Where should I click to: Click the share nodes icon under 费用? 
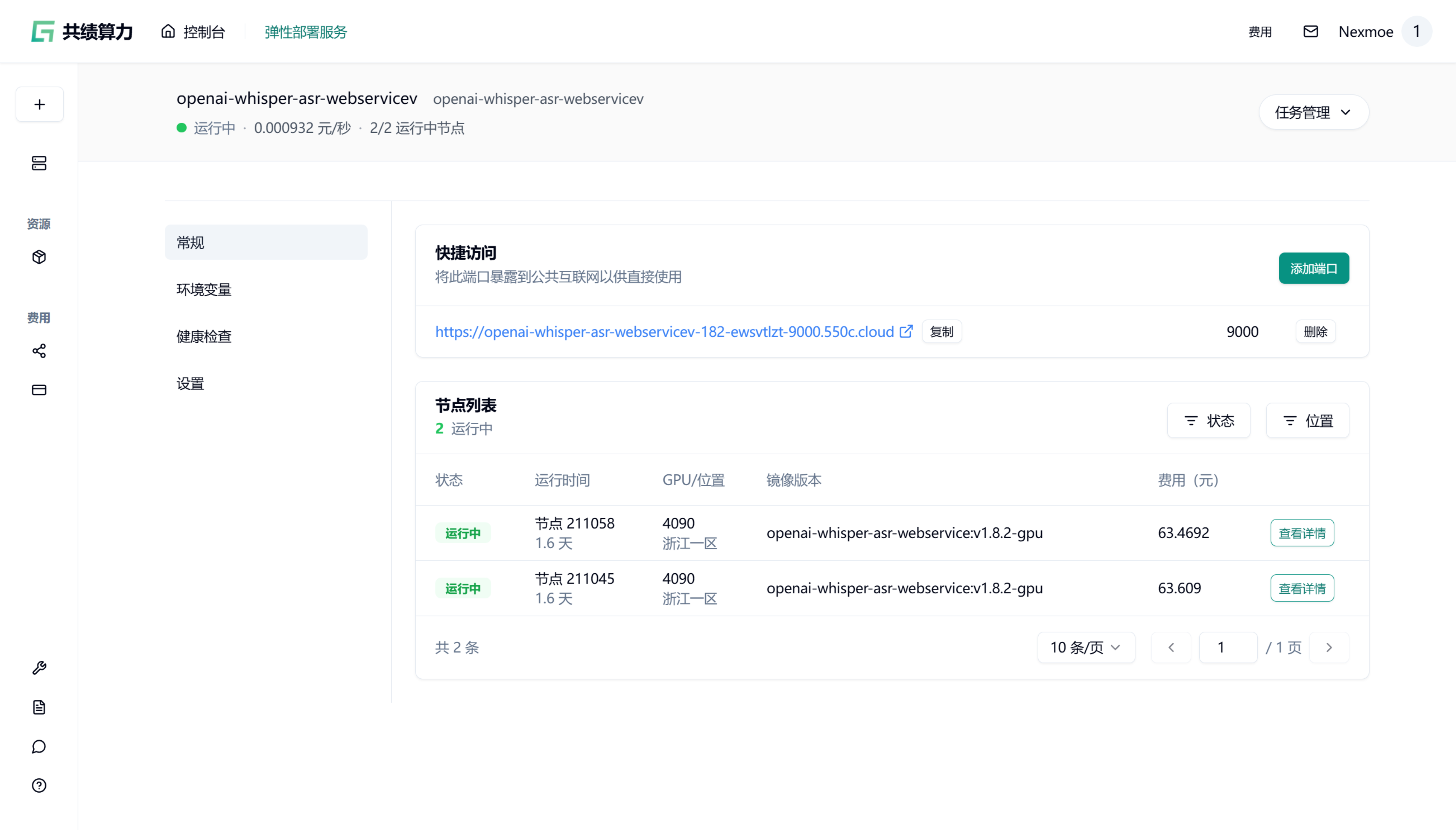pos(39,351)
